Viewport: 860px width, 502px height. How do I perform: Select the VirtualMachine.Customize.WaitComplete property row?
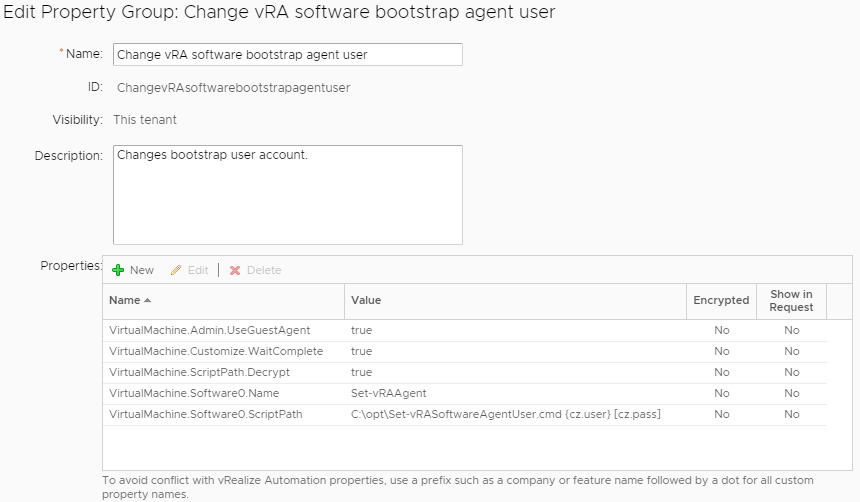216,351
